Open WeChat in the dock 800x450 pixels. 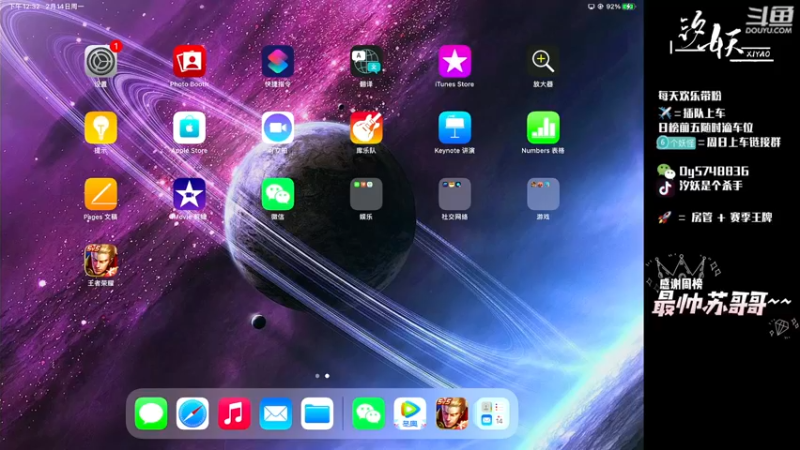point(368,413)
